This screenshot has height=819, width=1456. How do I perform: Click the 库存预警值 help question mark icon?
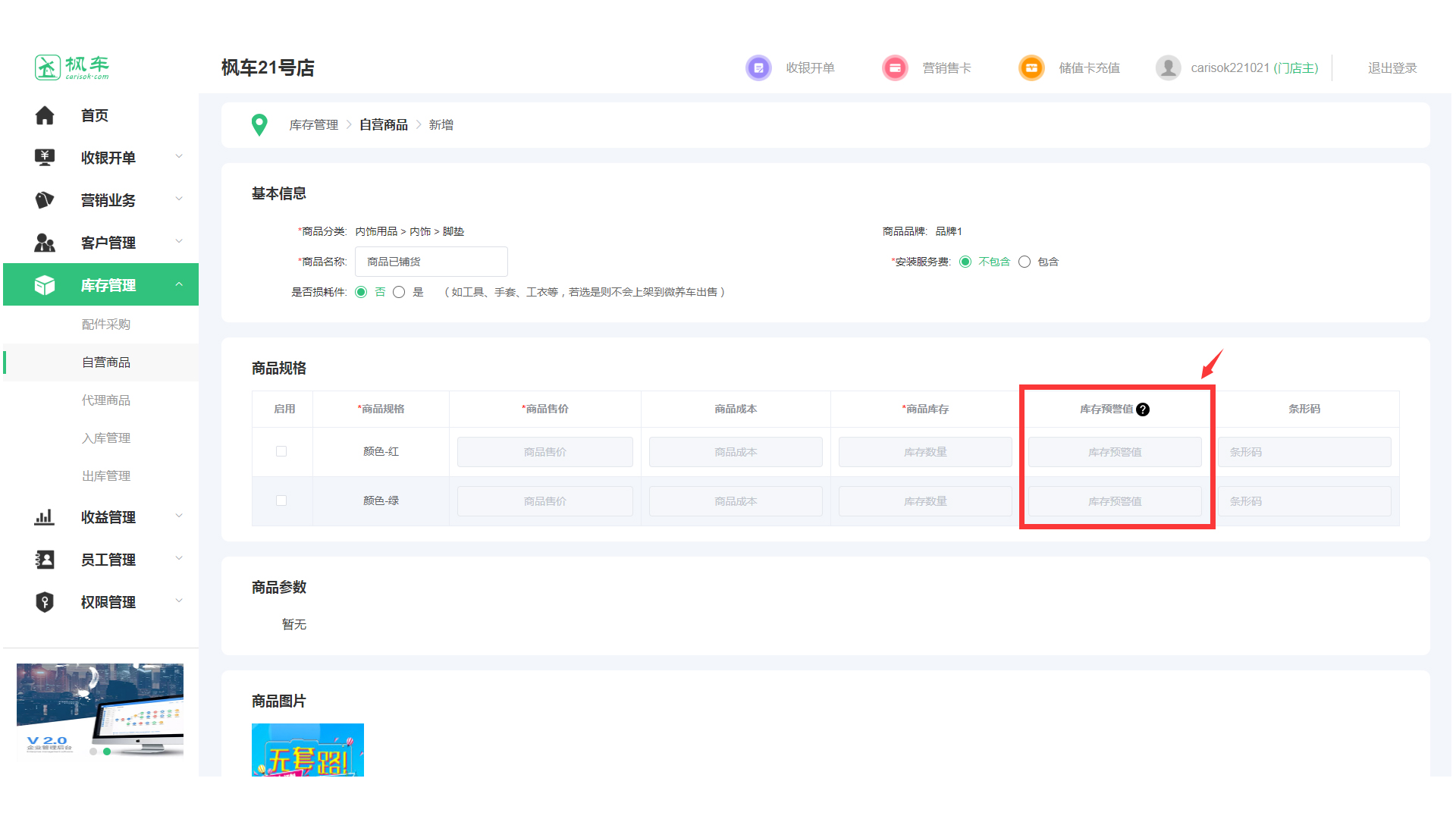[1143, 409]
